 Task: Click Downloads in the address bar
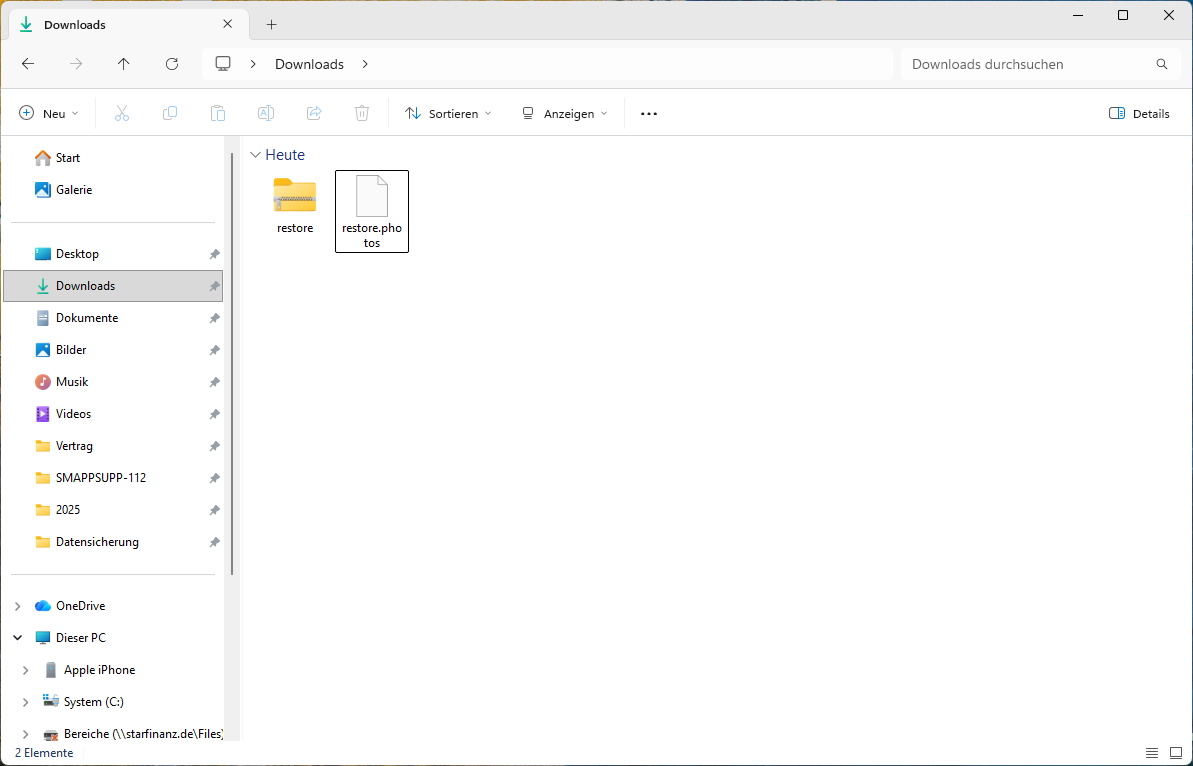(x=309, y=64)
